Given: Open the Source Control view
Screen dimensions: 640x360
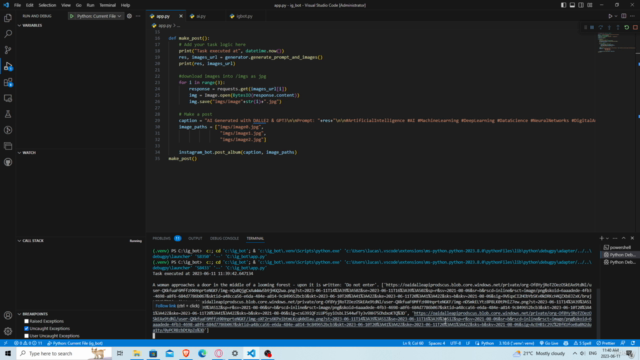Looking at the screenshot, I should tap(8, 50).
